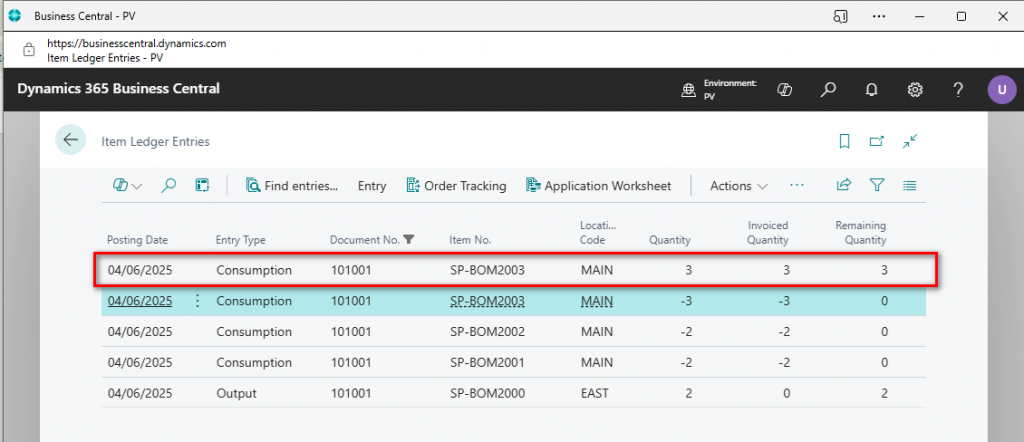Screen dimensions: 1024x442
Task: Share the Item Ledger Entries list
Action: [x=844, y=185]
